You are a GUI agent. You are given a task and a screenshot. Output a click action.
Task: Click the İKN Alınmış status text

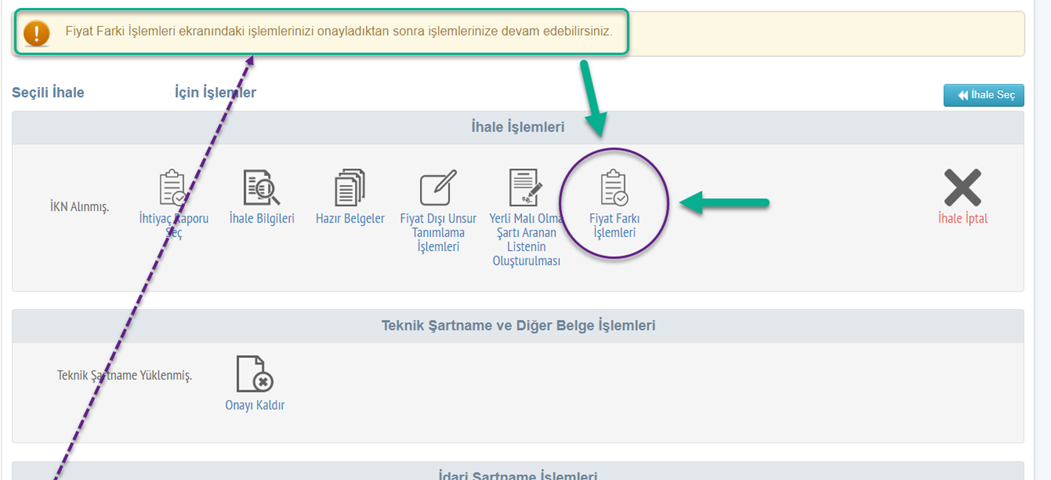pos(79,207)
